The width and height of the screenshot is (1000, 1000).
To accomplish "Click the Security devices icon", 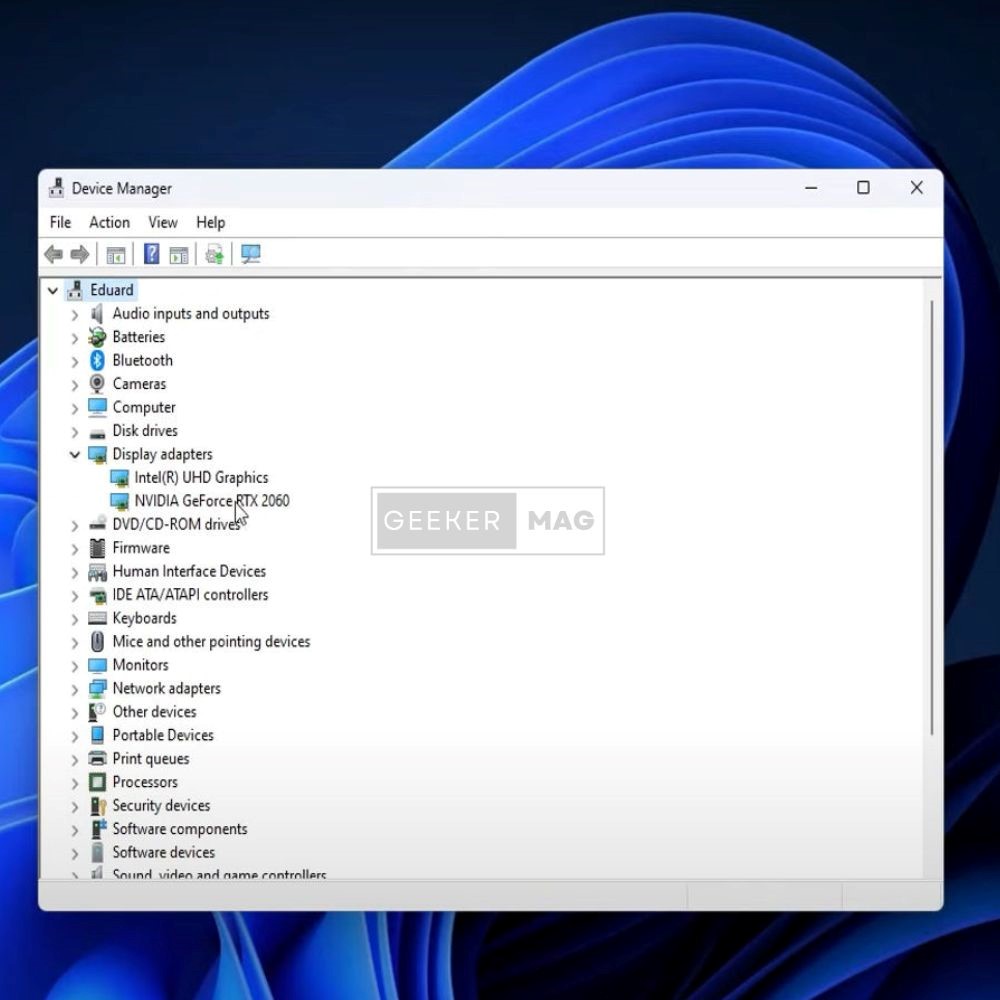I will click(97, 806).
